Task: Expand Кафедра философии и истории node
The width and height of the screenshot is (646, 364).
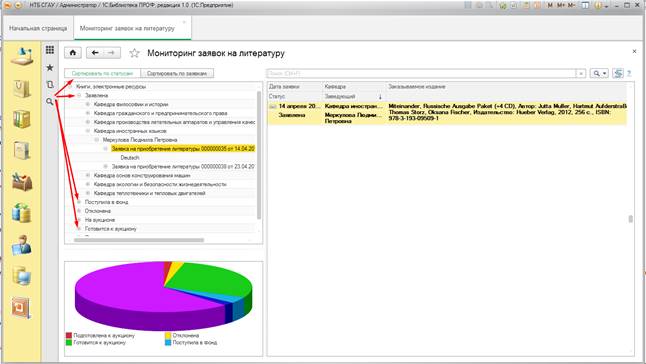Action: pyautogui.click(x=88, y=105)
